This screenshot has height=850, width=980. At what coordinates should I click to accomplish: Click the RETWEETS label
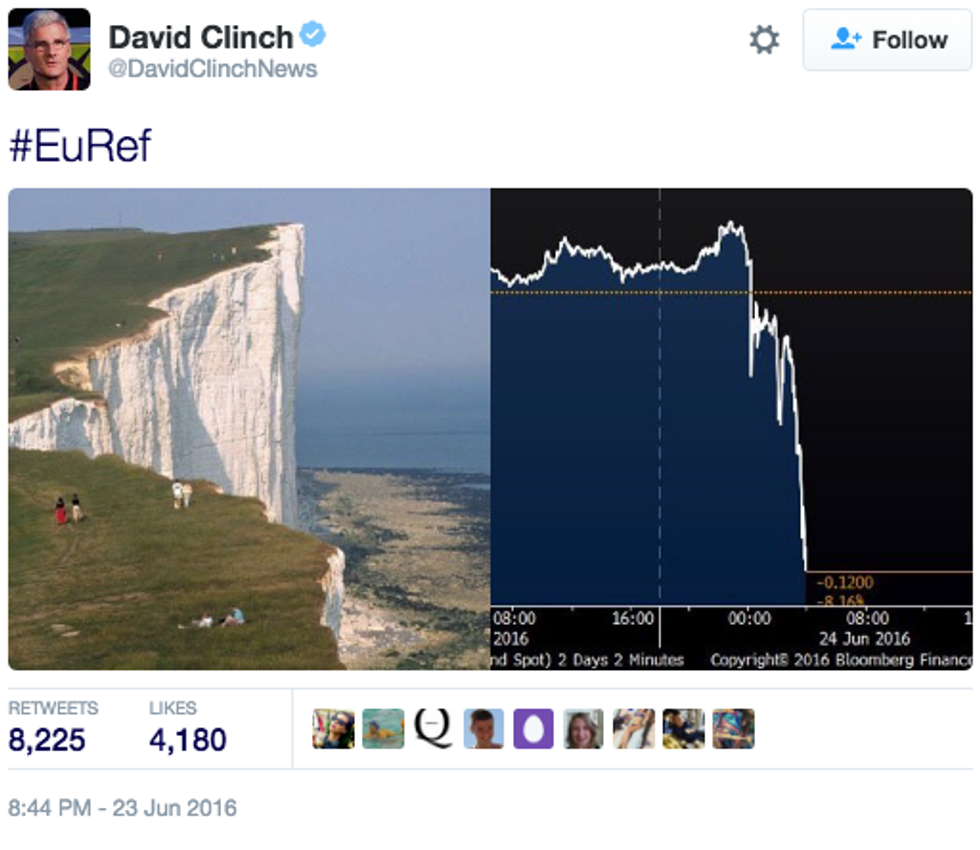click(x=53, y=708)
